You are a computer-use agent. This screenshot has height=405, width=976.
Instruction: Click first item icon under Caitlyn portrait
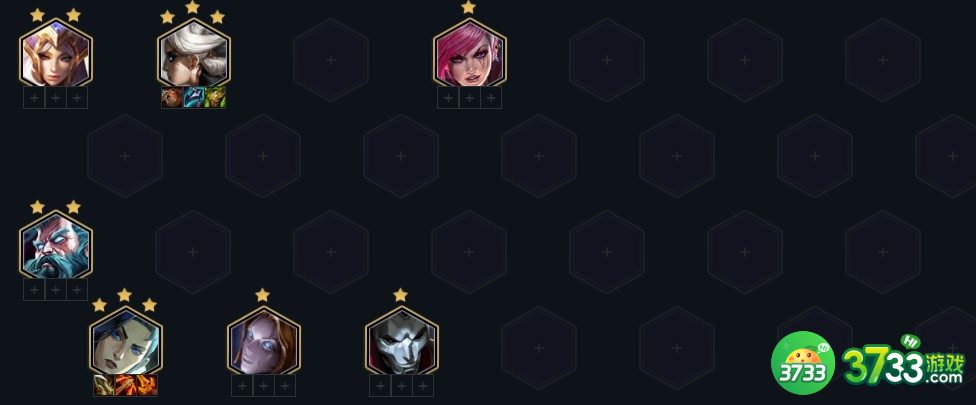(103, 385)
